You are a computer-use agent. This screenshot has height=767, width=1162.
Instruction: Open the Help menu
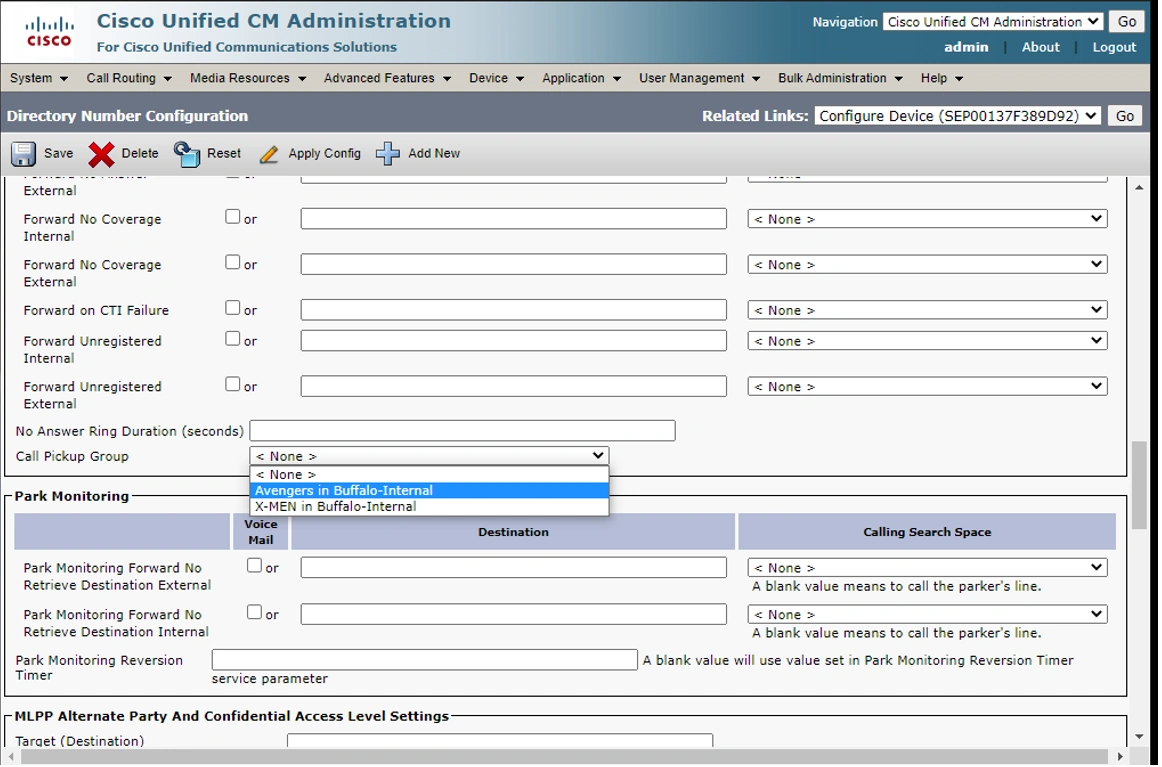click(x=942, y=78)
